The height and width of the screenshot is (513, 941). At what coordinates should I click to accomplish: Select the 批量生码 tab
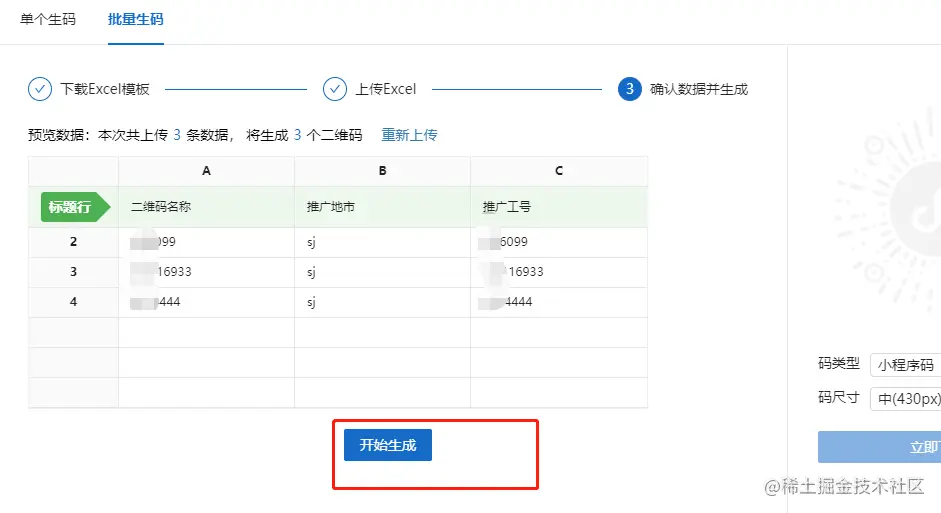coord(136,19)
